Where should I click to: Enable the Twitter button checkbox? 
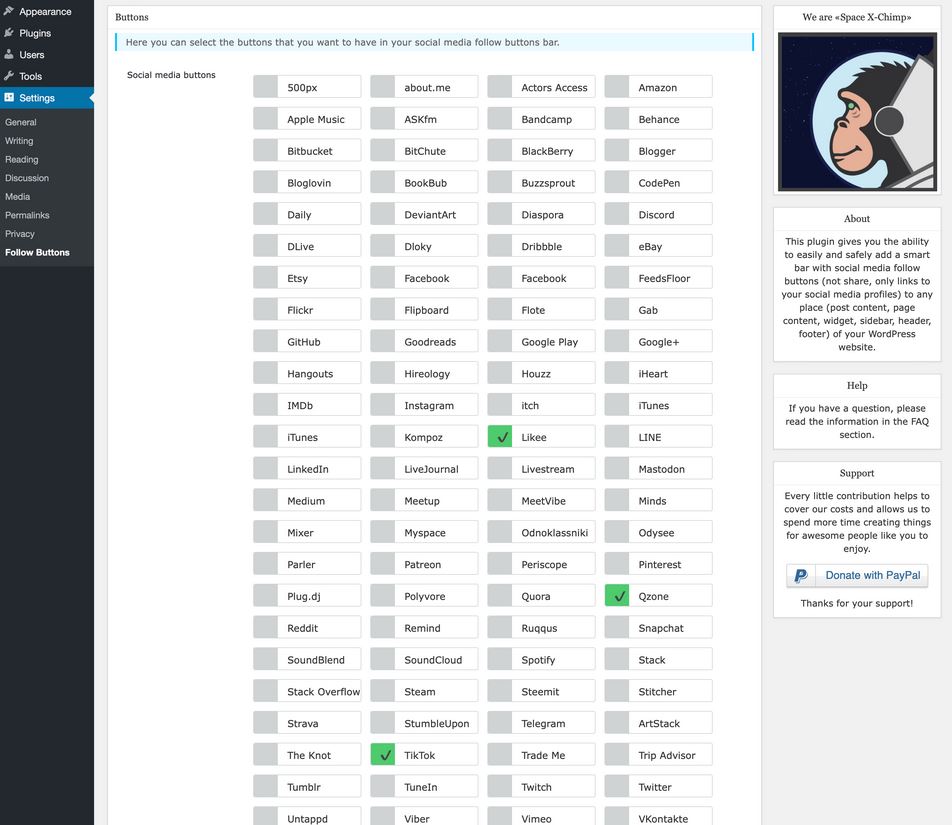(617, 786)
